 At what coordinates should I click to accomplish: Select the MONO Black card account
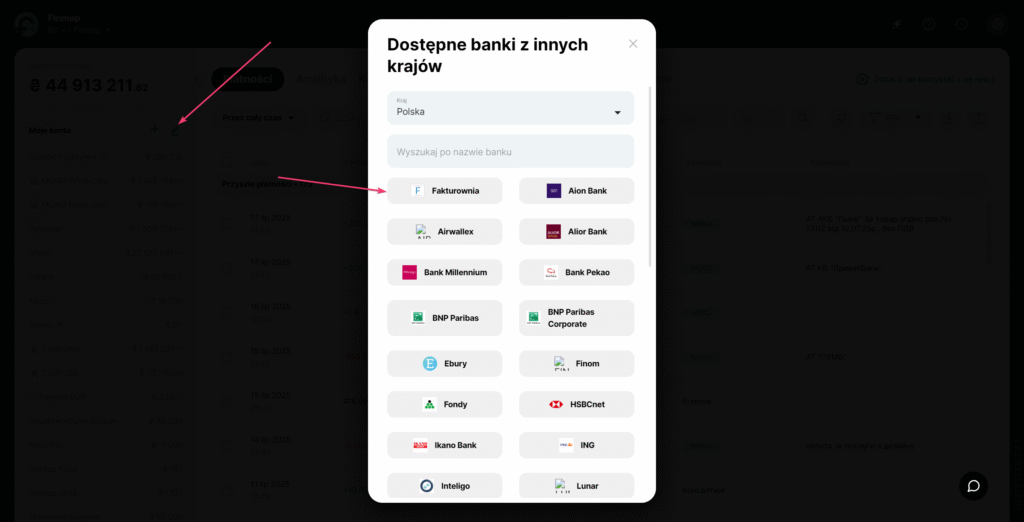click(x=106, y=204)
